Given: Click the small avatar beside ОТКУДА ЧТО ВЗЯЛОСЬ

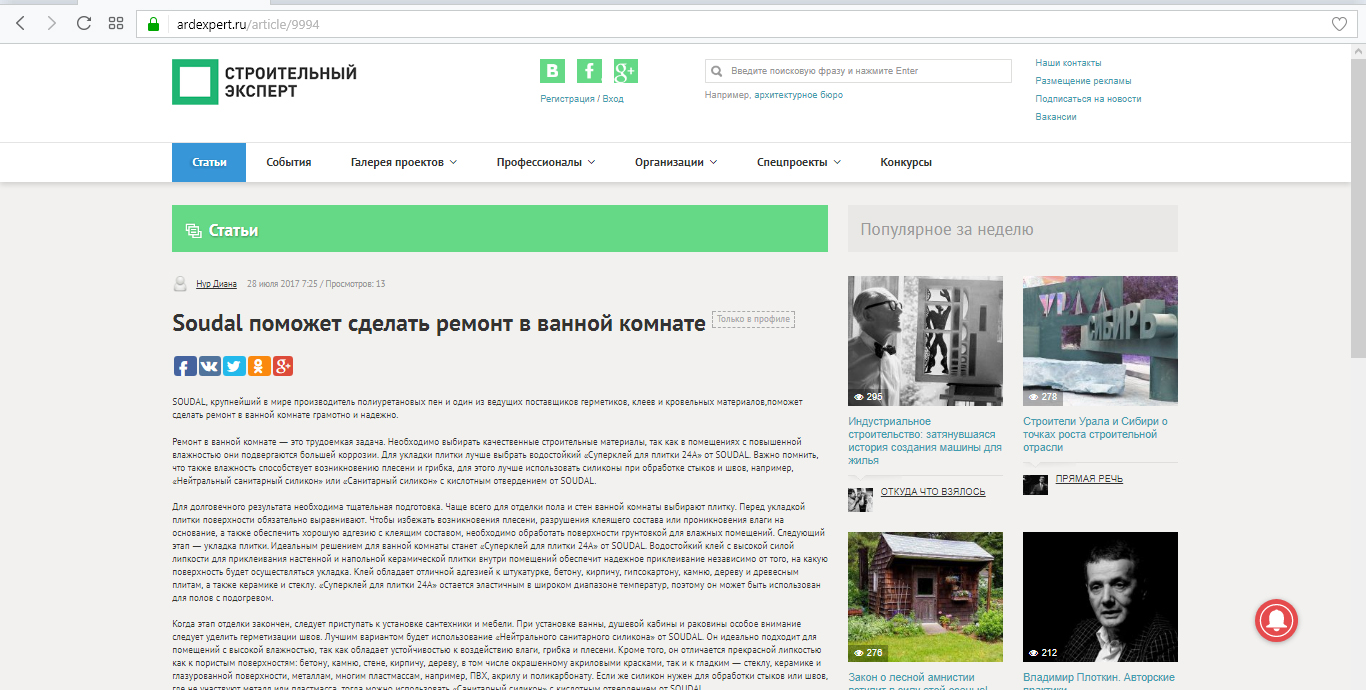Looking at the screenshot, I should click(x=860, y=499).
